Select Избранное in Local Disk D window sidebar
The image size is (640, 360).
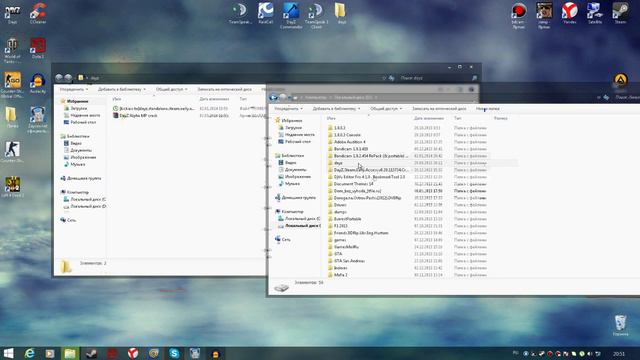click(289, 120)
